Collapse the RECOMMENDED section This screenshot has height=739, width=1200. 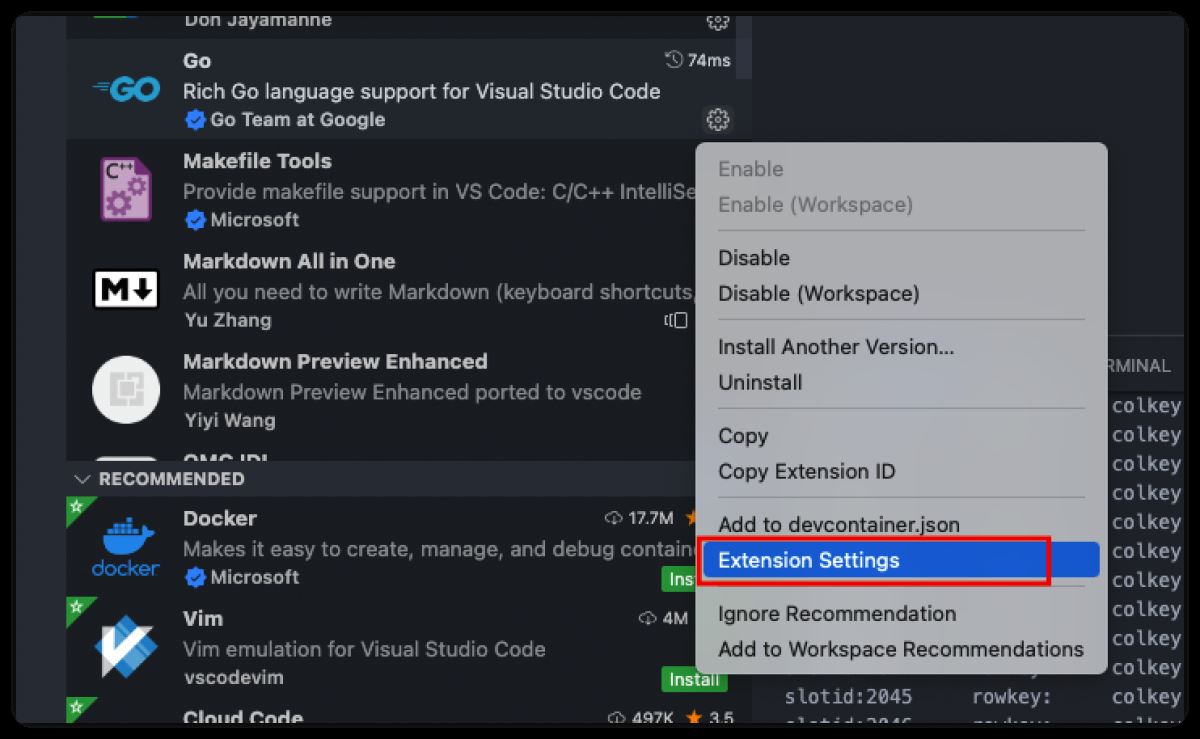[82, 479]
